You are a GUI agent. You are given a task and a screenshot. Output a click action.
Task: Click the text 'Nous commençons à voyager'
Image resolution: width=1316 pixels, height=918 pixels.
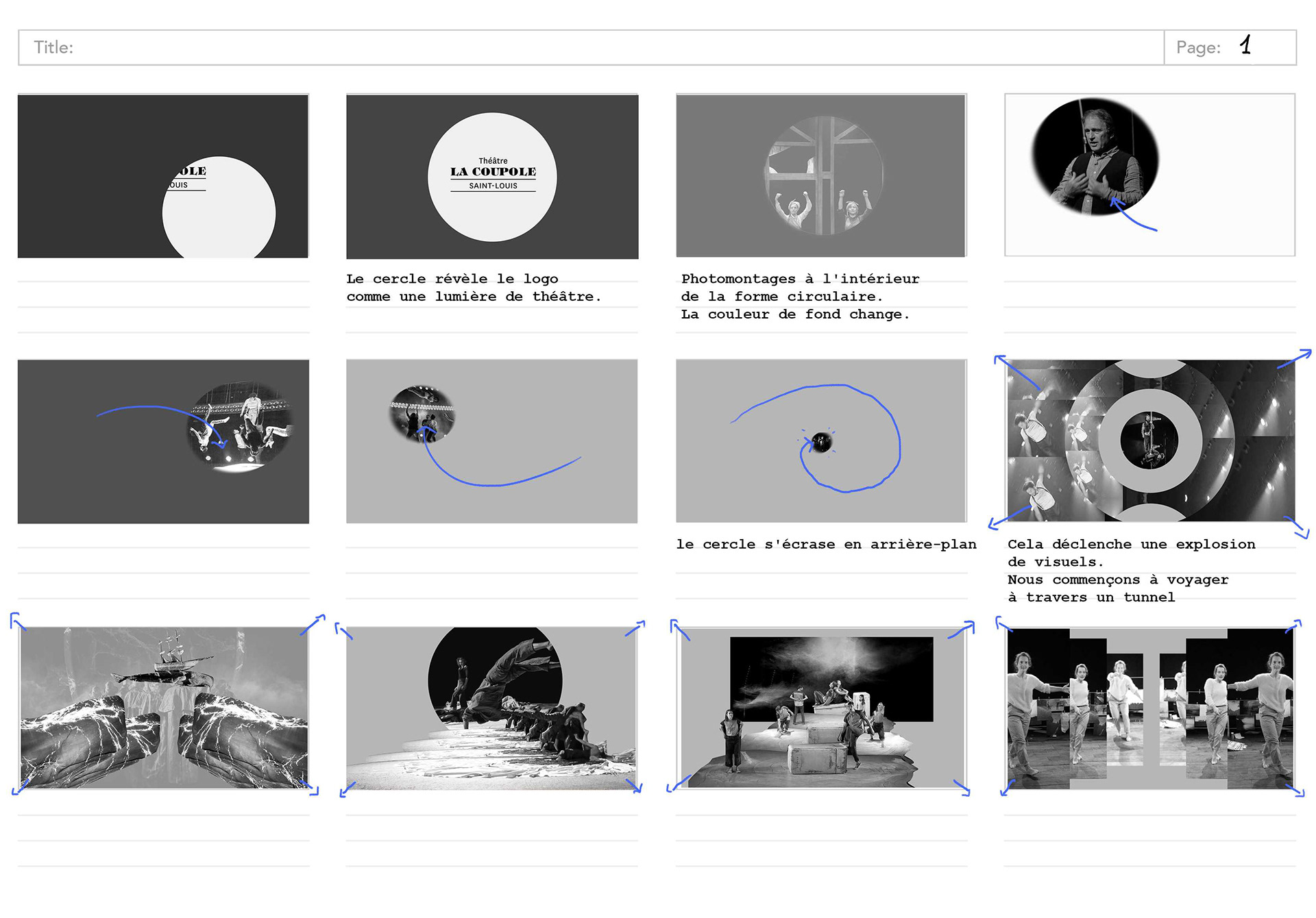pyautogui.click(x=1118, y=580)
